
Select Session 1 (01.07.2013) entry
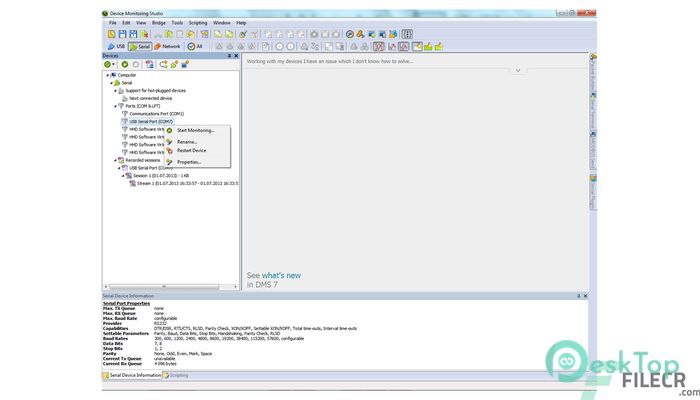click(161, 175)
